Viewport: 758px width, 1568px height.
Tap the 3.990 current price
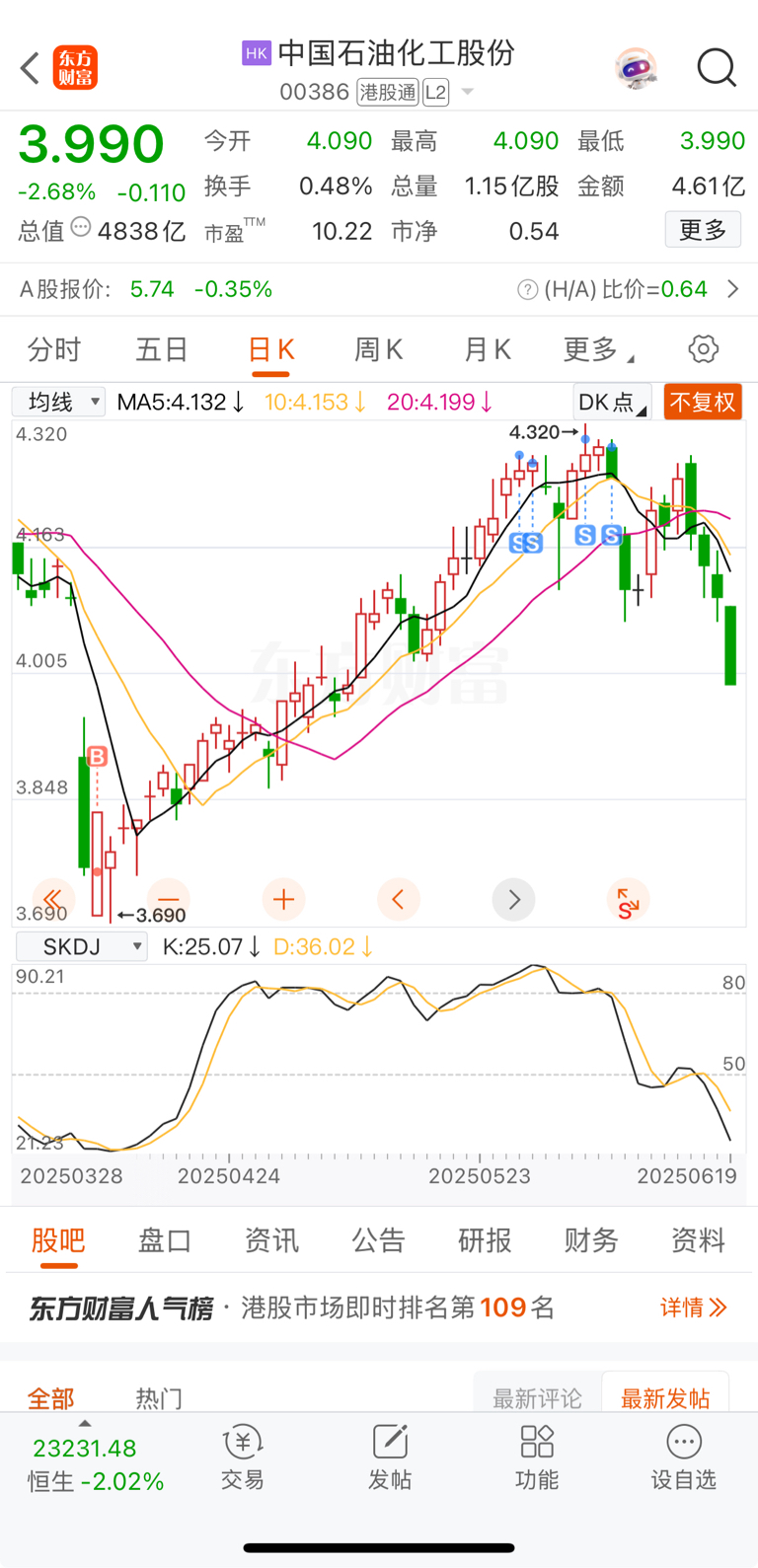click(x=92, y=144)
